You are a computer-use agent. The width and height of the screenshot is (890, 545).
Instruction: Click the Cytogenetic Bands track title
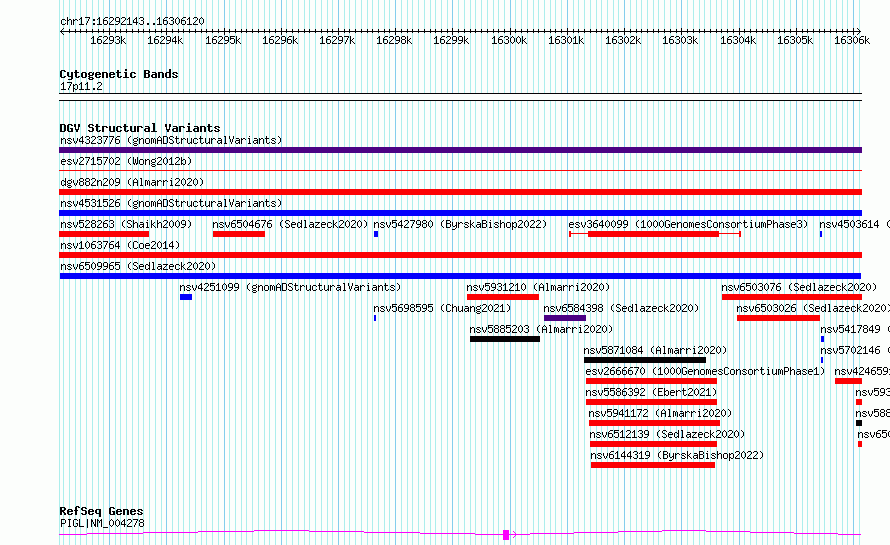[119, 74]
